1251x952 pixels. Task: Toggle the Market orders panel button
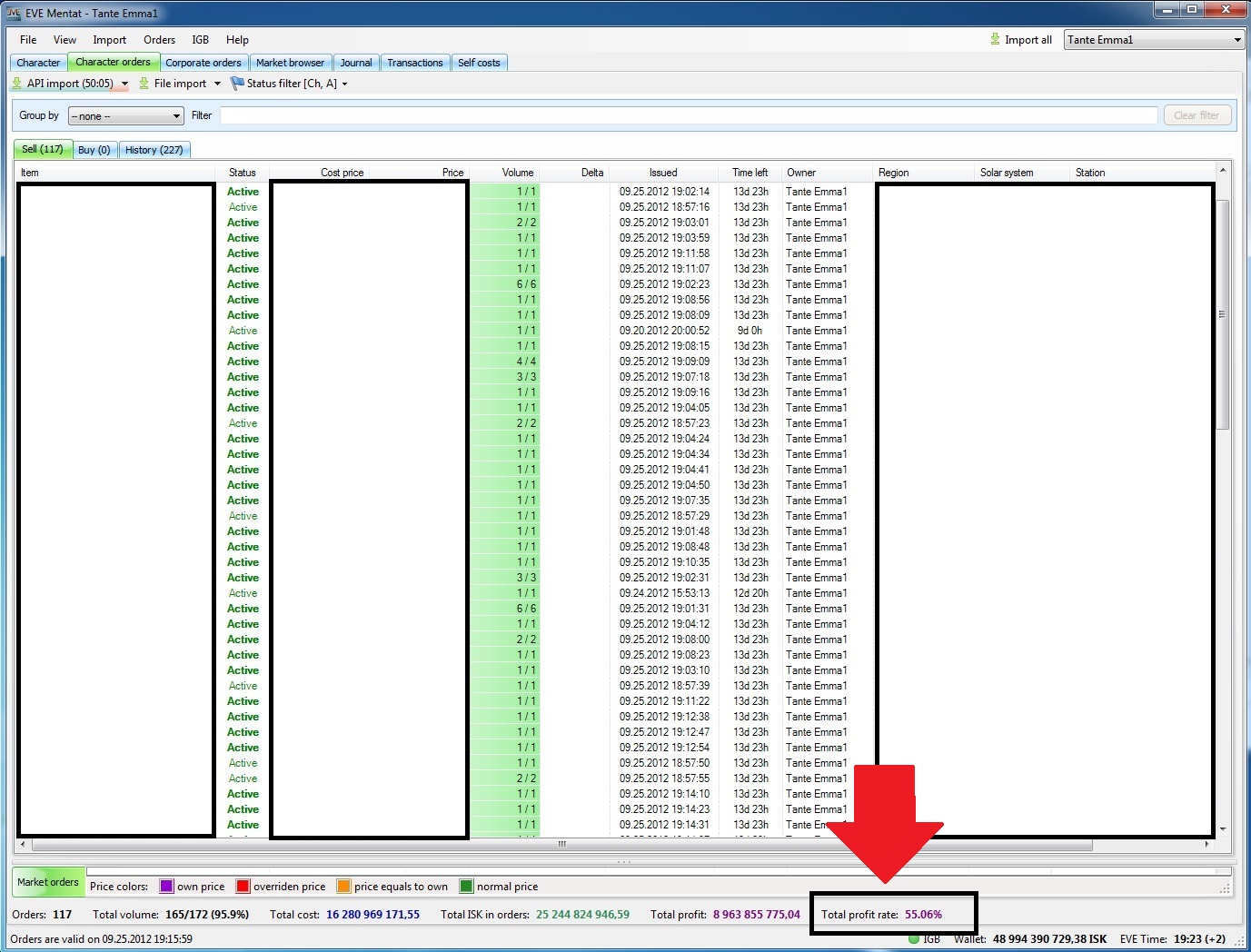tap(48, 882)
